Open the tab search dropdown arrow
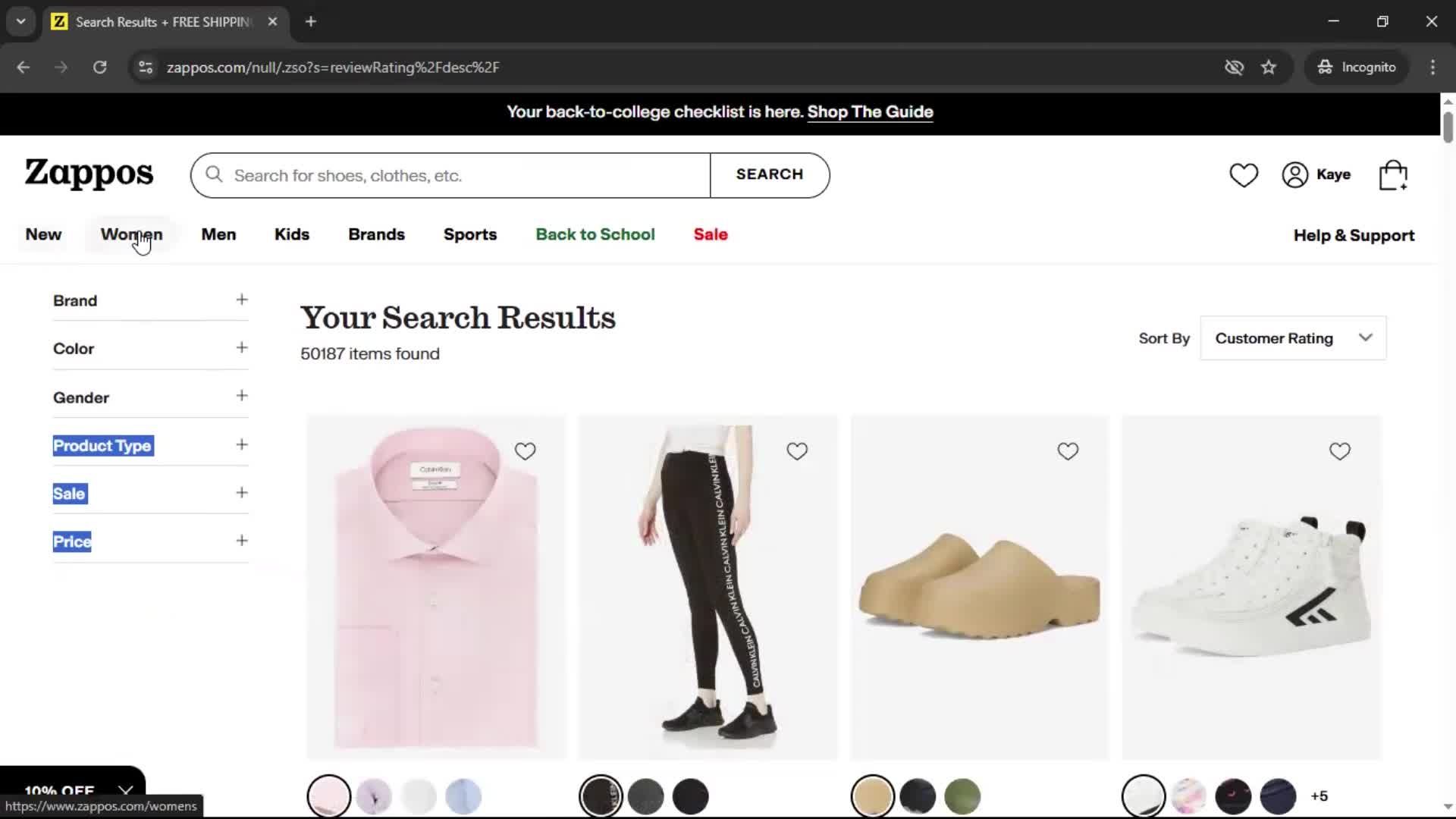Image resolution: width=1456 pixels, height=819 pixels. coord(20,21)
